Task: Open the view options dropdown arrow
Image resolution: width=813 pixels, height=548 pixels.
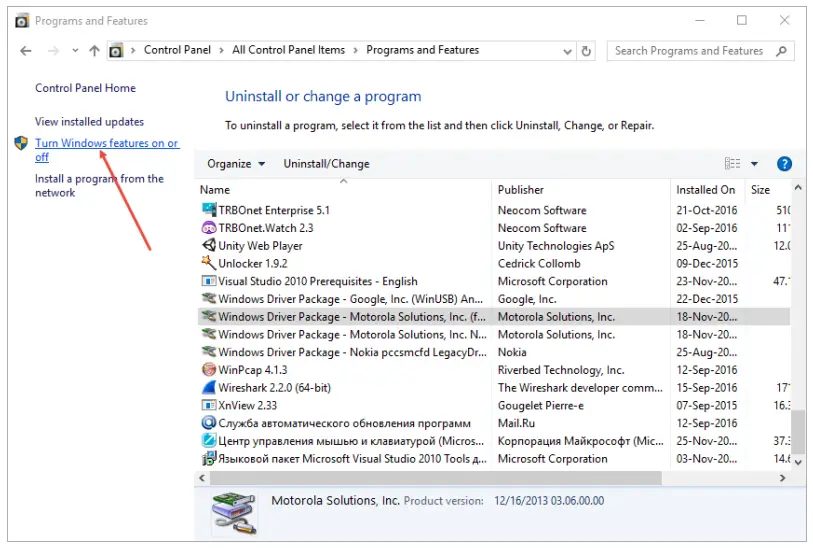Action: (x=755, y=164)
